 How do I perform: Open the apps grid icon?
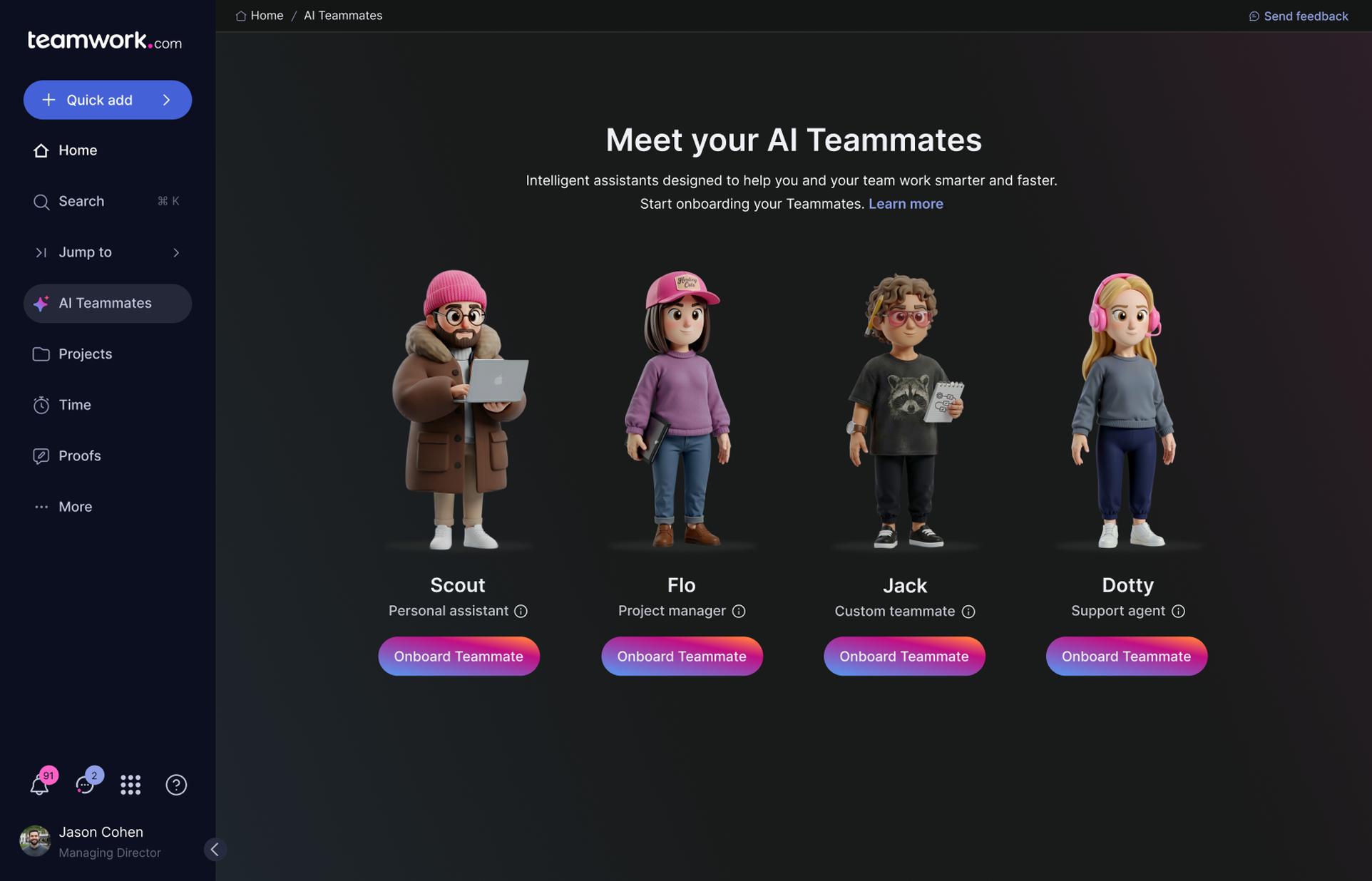[x=130, y=785]
